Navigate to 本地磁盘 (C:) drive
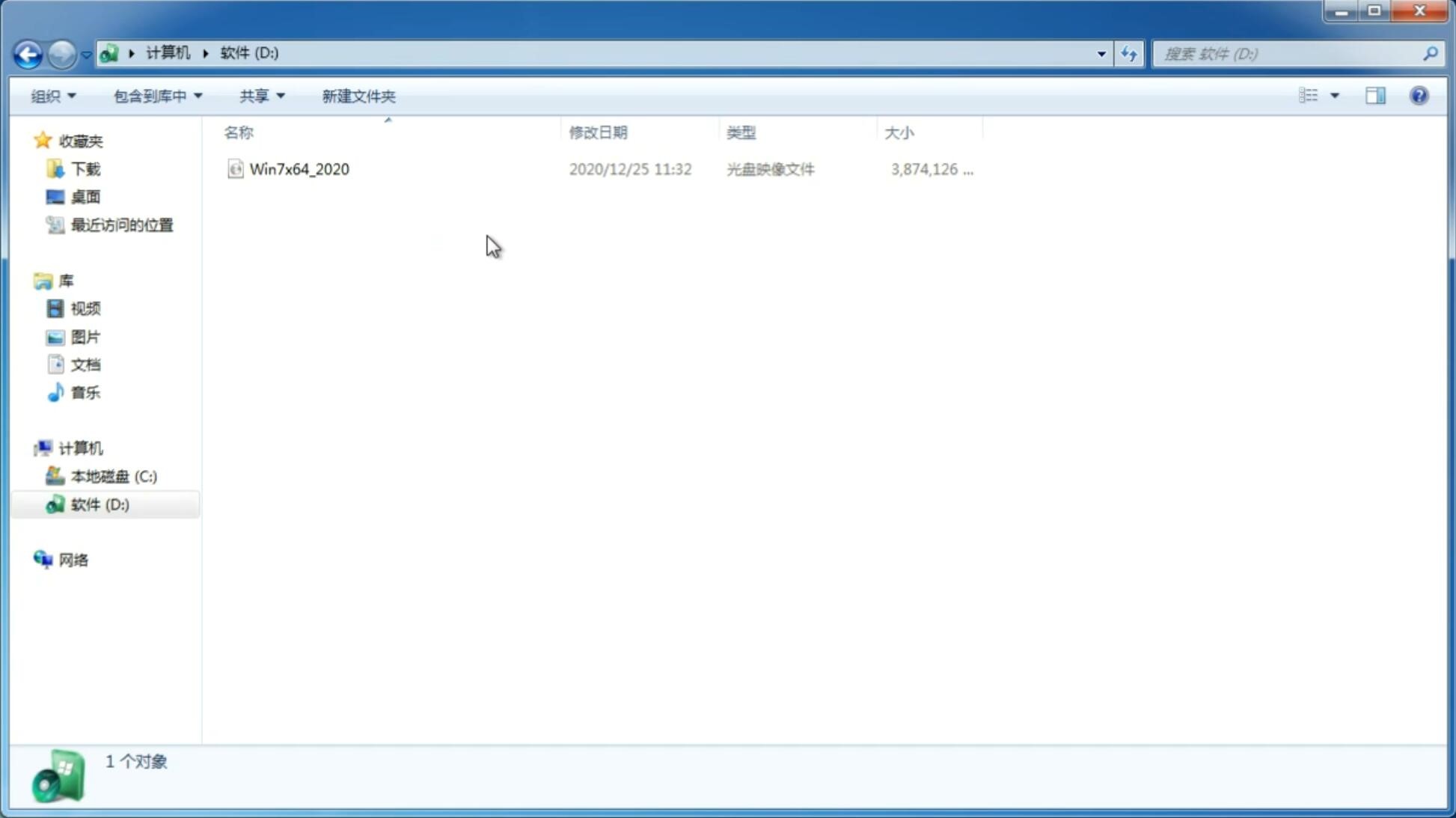 [112, 476]
